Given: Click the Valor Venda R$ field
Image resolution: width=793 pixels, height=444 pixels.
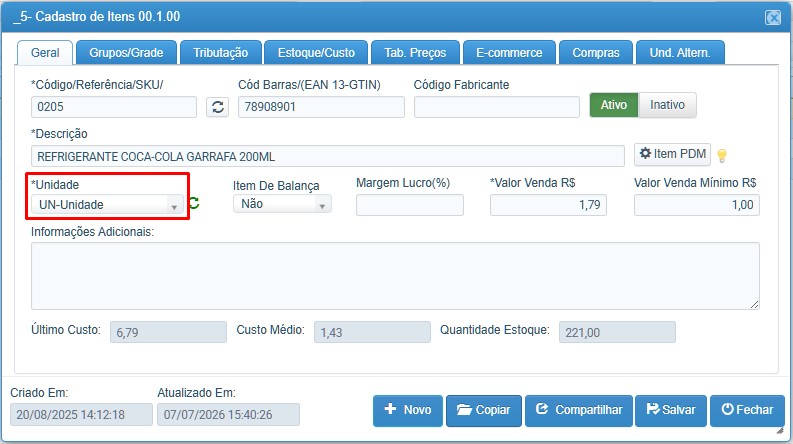Looking at the screenshot, I should [548, 205].
